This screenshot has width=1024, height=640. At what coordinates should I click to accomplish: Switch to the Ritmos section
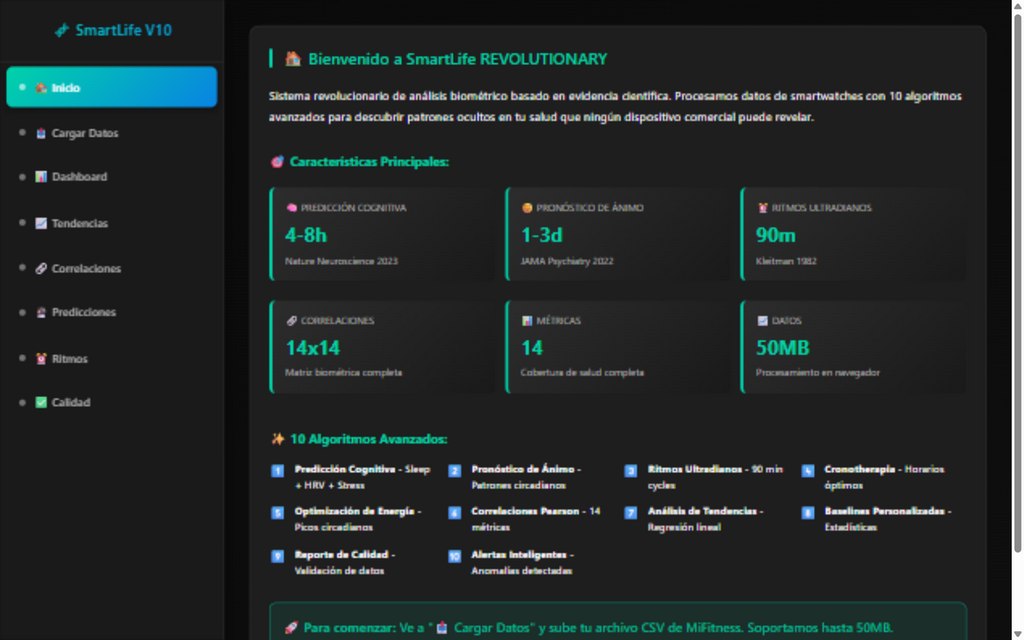click(x=112, y=359)
